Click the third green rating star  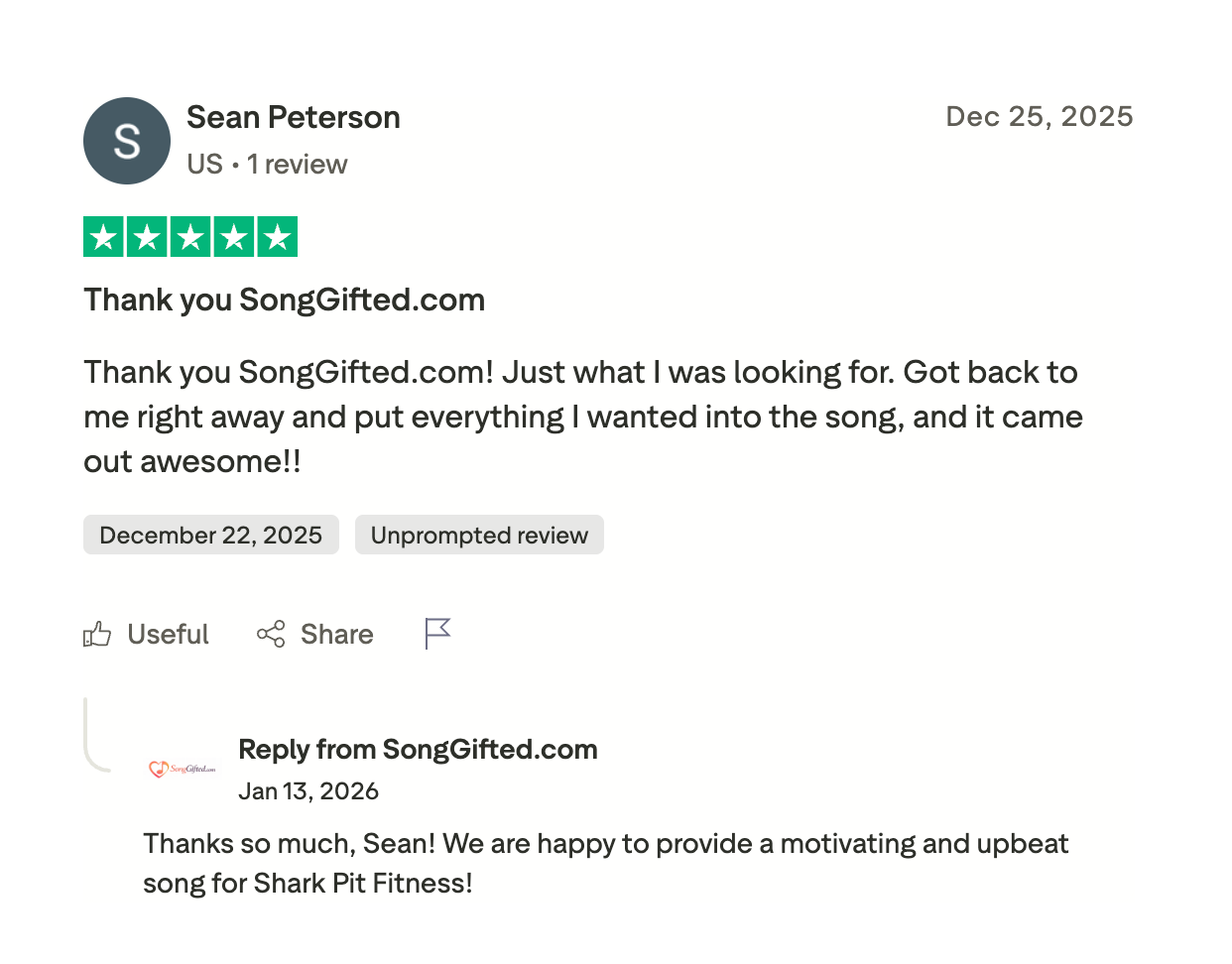click(190, 237)
